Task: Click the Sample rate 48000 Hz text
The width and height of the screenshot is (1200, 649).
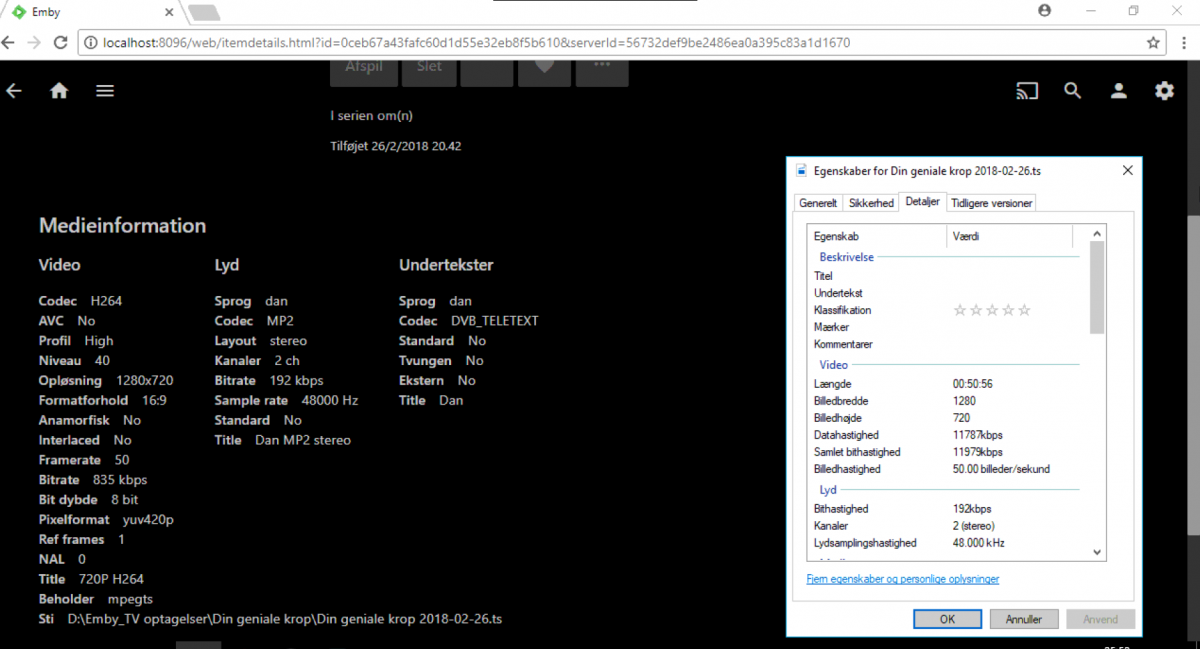Action: [x=286, y=400]
